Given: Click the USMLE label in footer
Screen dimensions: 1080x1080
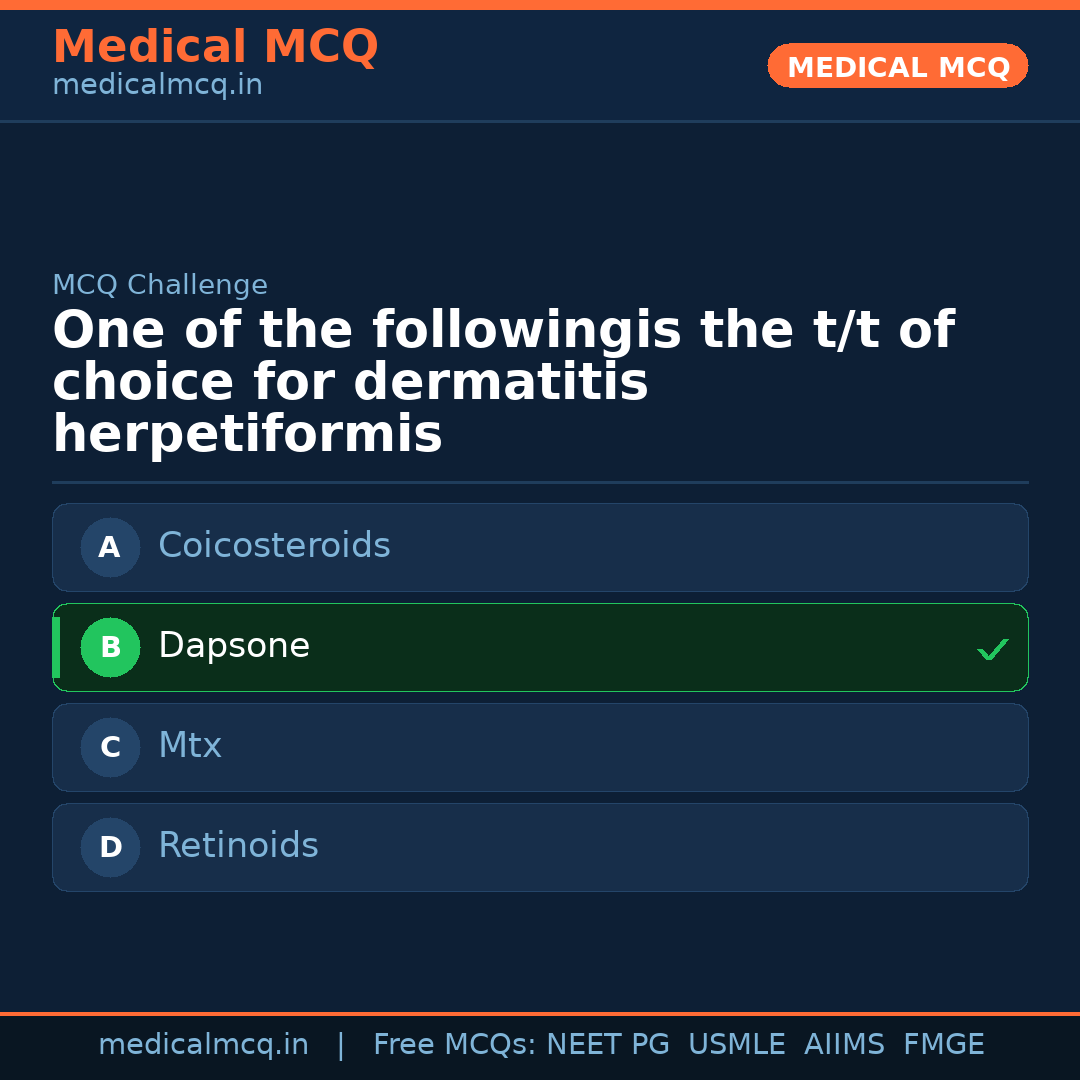Looking at the screenshot, I should (737, 1044).
